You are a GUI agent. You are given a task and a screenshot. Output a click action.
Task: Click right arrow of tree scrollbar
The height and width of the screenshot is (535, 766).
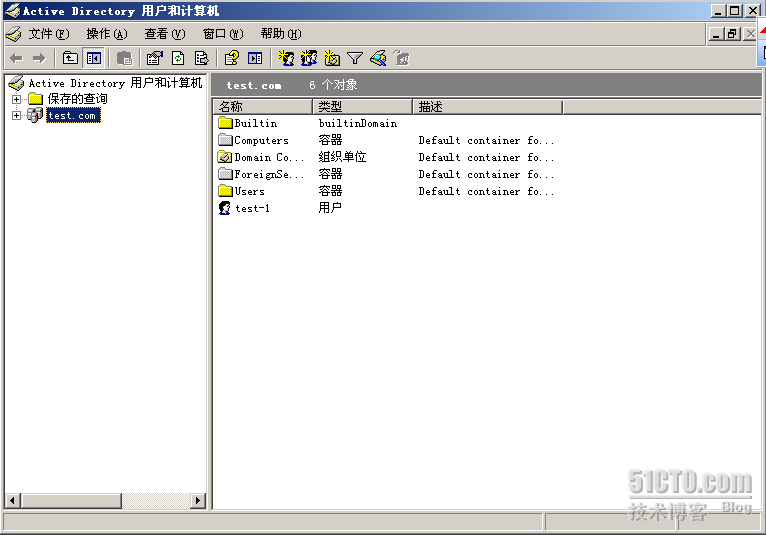197,500
